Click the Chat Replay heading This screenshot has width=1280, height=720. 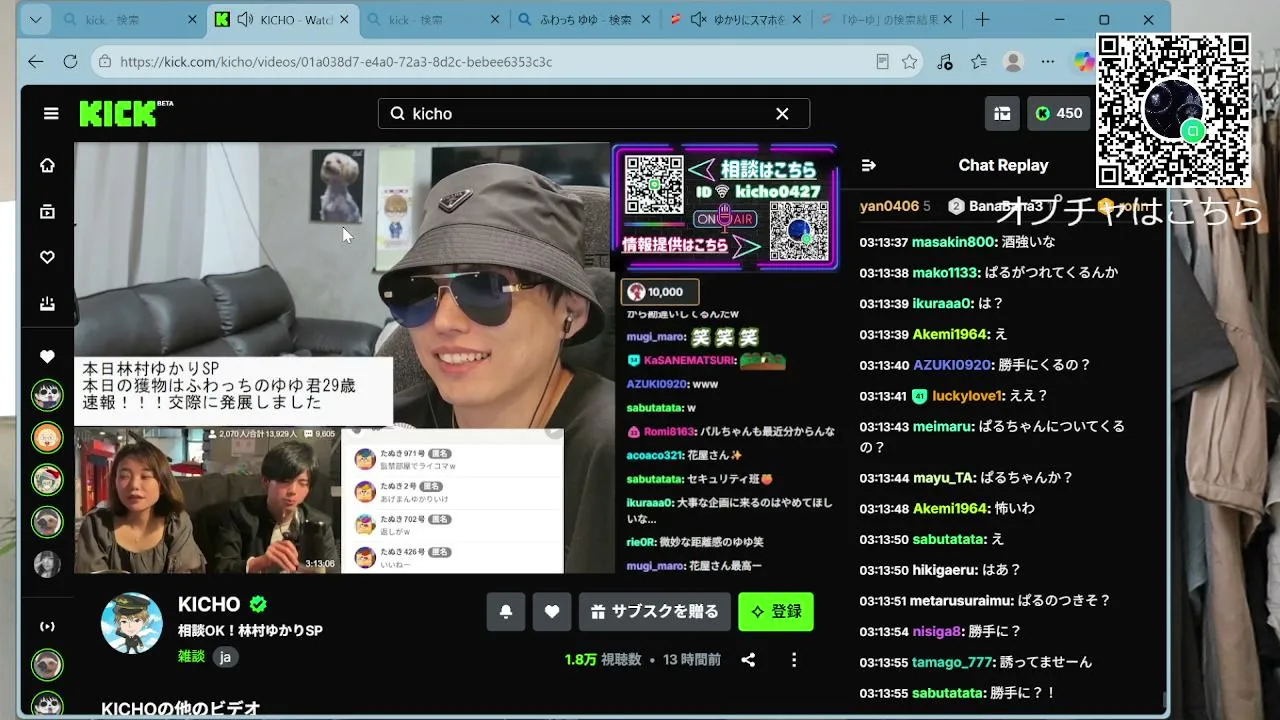pos(1003,165)
